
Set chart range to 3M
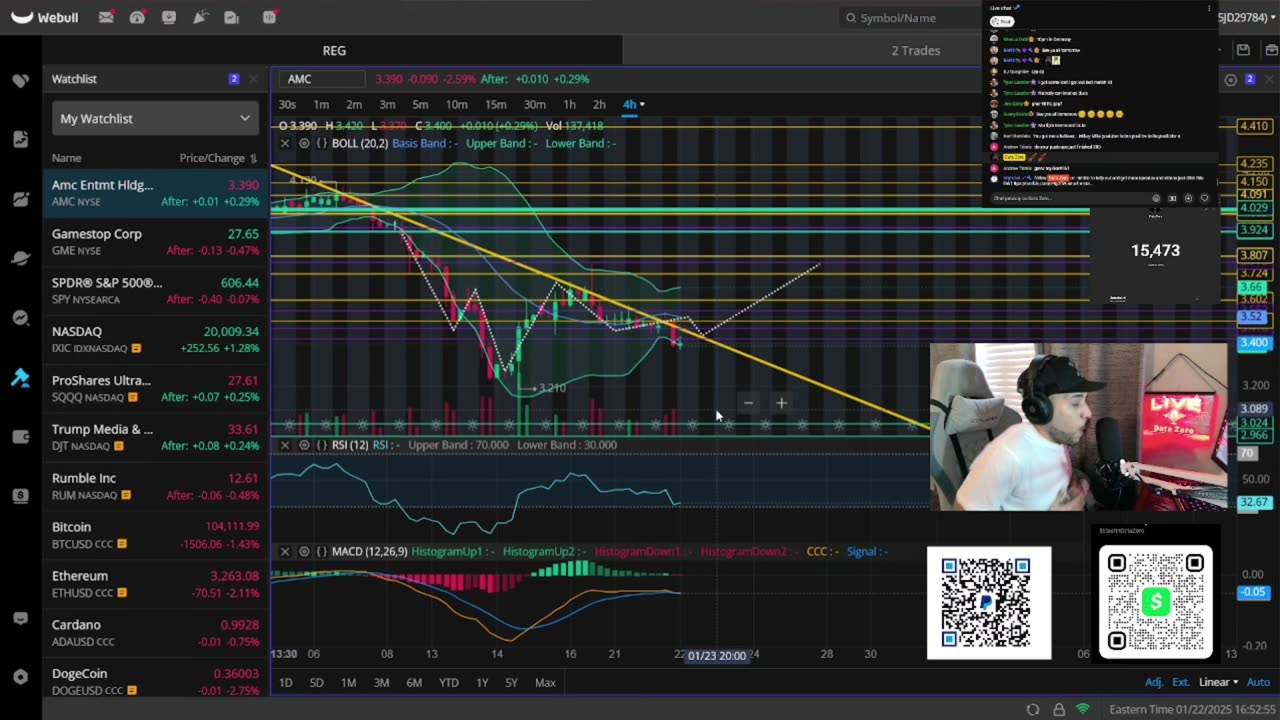[x=381, y=682]
